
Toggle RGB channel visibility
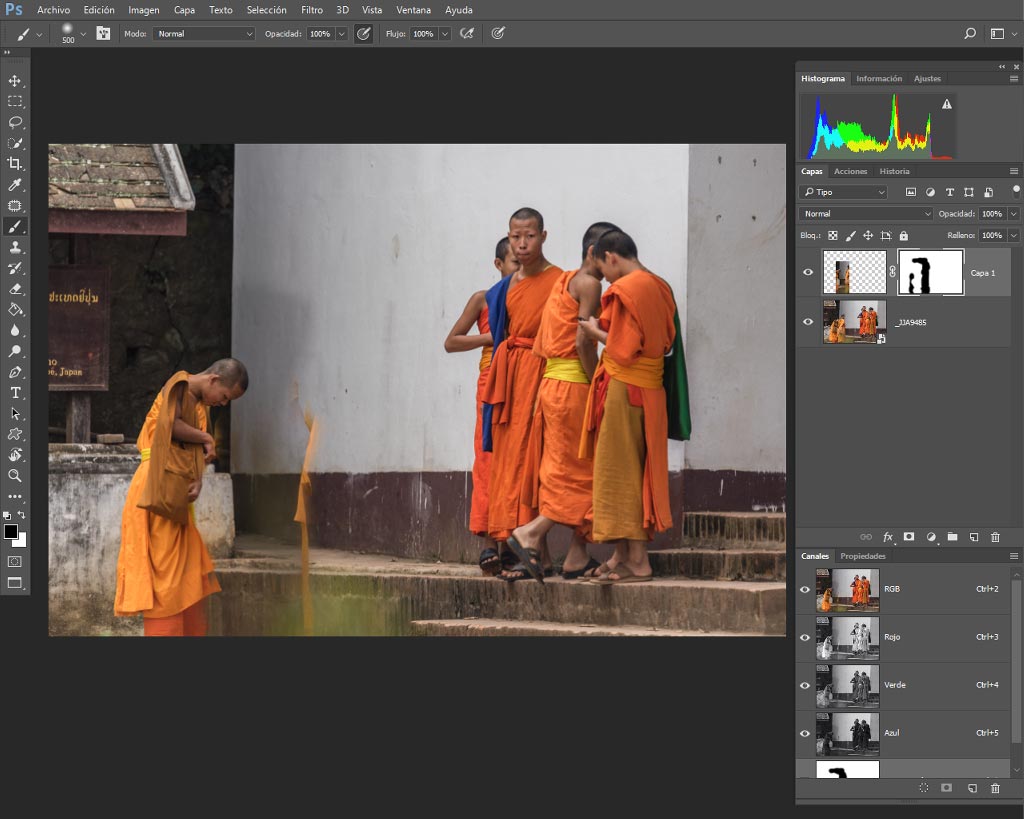pos(805,589)
